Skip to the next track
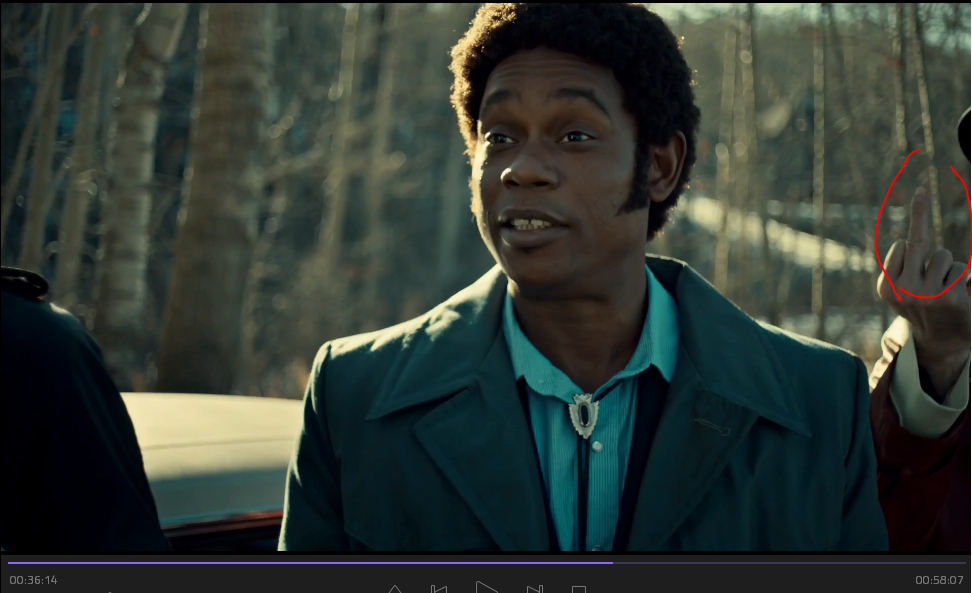 point(534,589)
